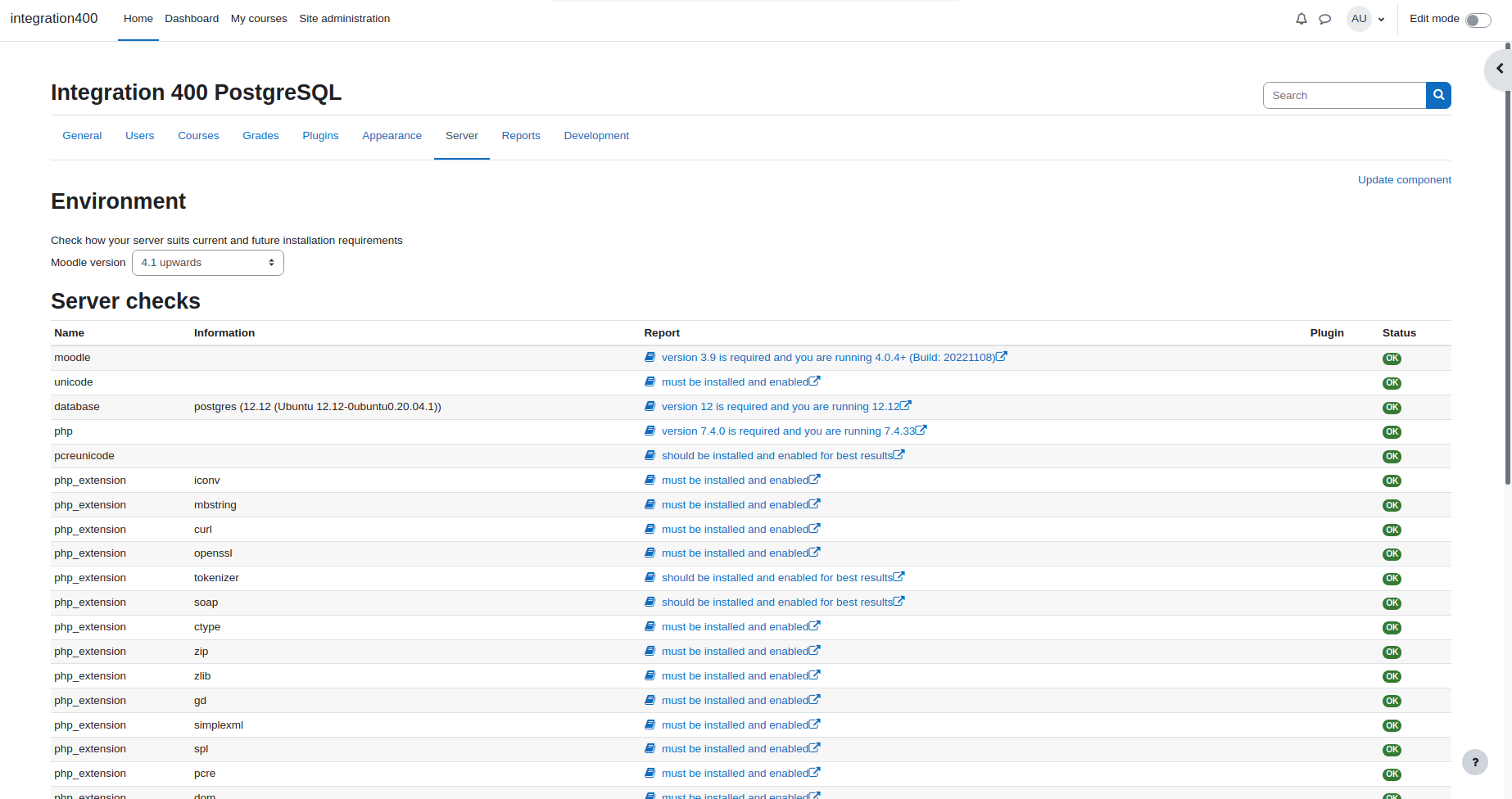This screenshot has height=799, width=1512.
Task: Click the external-link icon in database row
Action: coord(906,405)
